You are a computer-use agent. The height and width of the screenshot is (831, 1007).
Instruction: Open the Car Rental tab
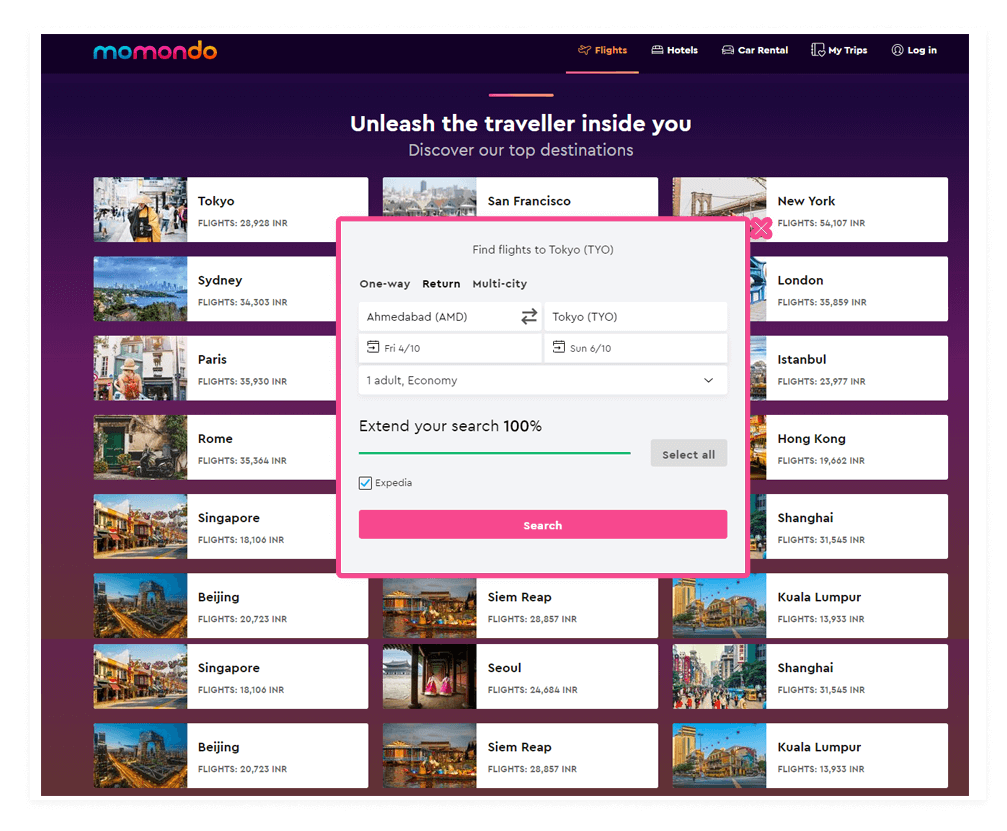pyautogui.click(x=755, y=50)
